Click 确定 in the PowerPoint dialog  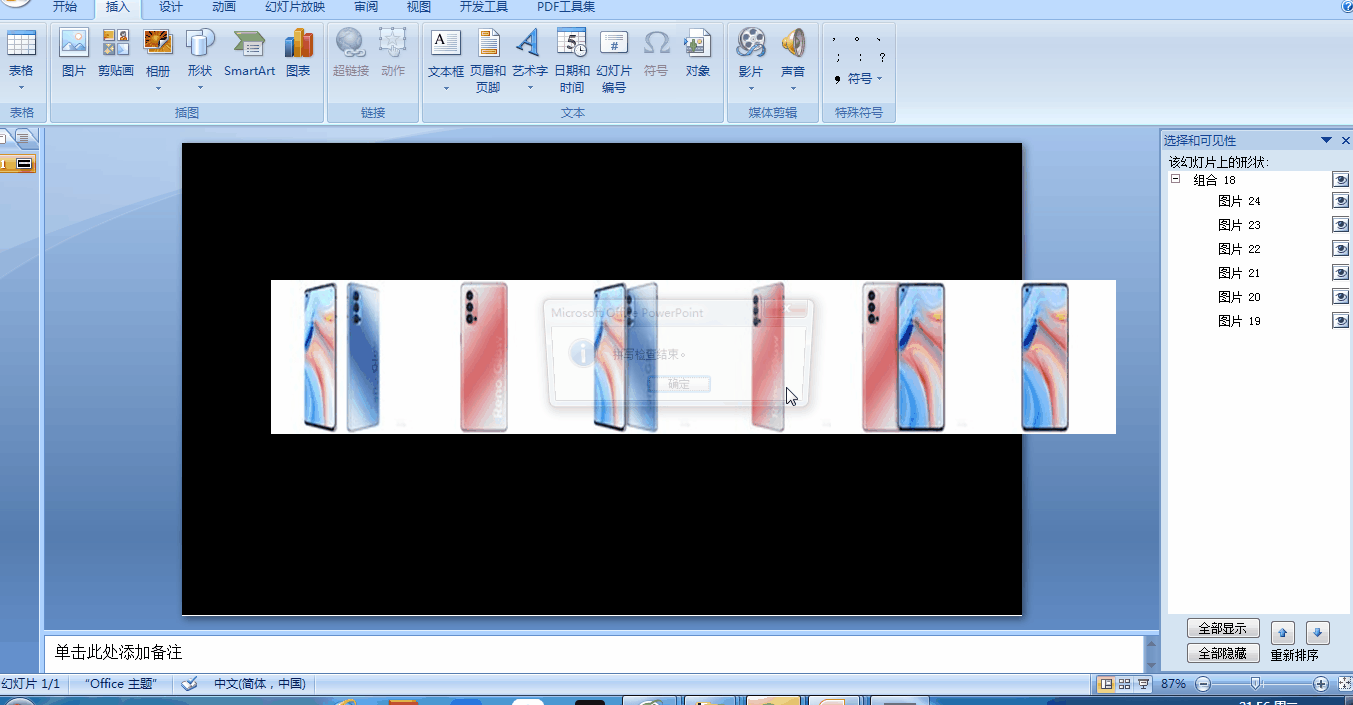coord(679,384)
